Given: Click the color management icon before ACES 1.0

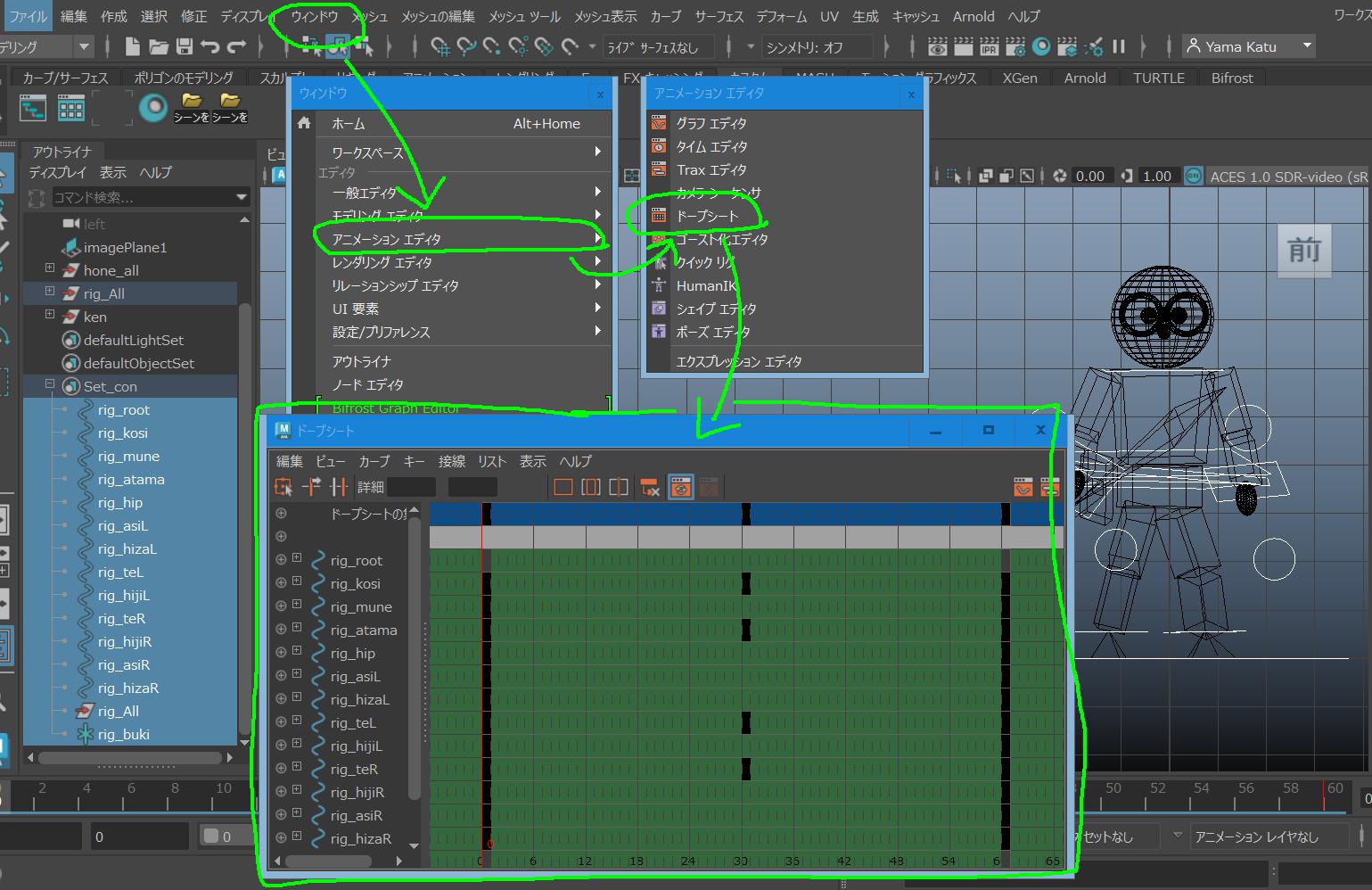Looking at the screenshot, I should coord(1194,176).
